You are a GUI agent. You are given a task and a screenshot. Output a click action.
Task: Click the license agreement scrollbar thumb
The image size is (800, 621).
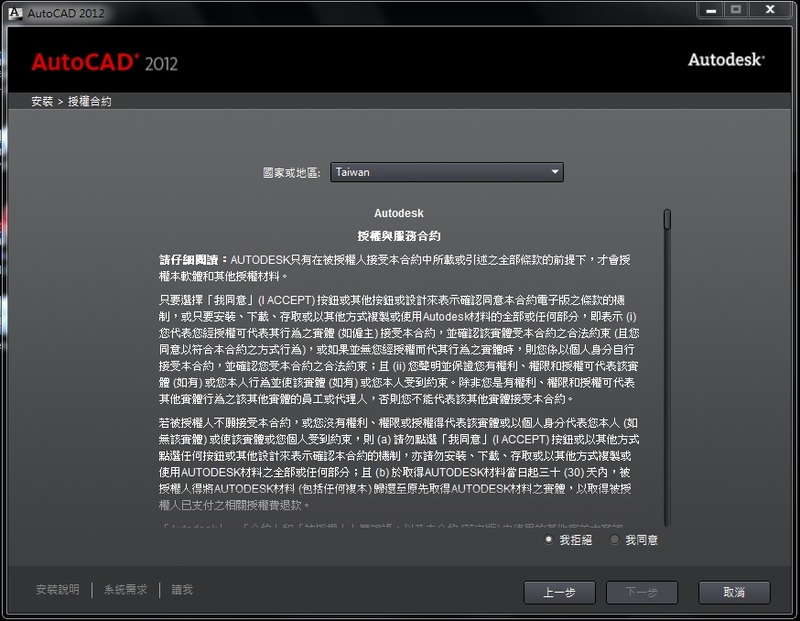667,219
